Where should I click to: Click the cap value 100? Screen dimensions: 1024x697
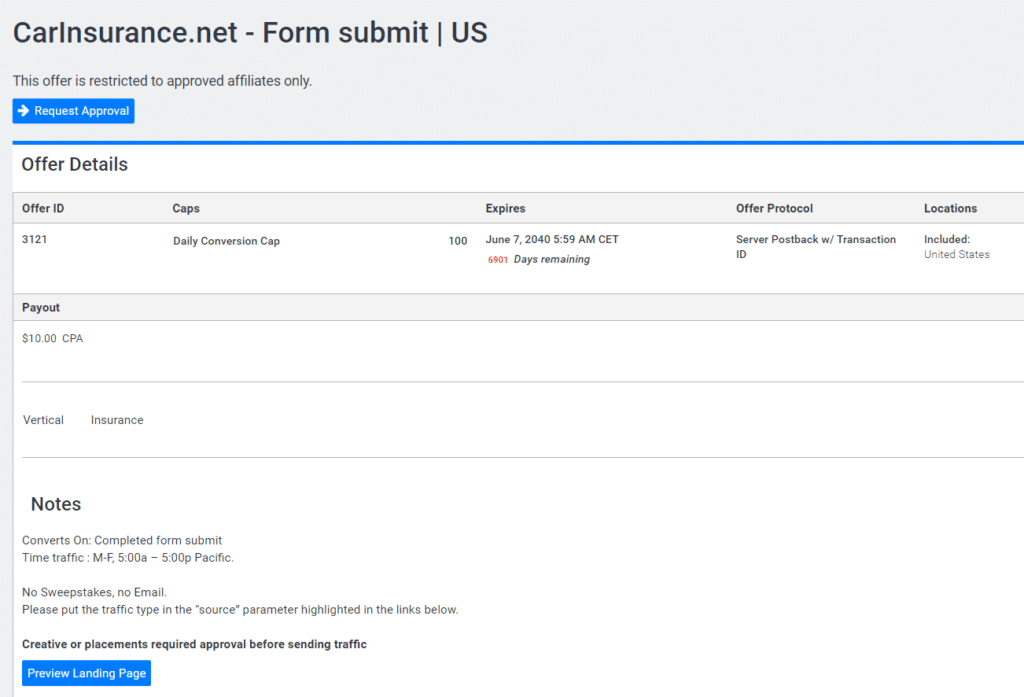pos(458,241)
